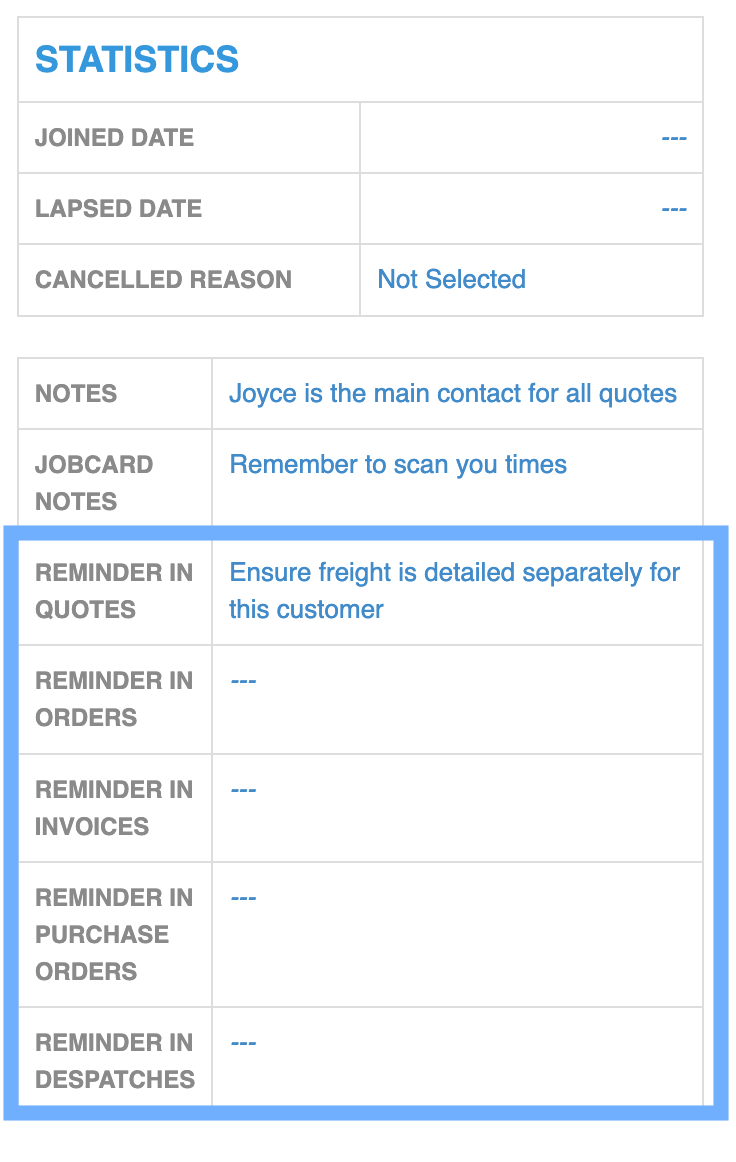Click the REMINDER IN INVOICES label
This screenshot has height=1162, width=736.
pos(114,808)
